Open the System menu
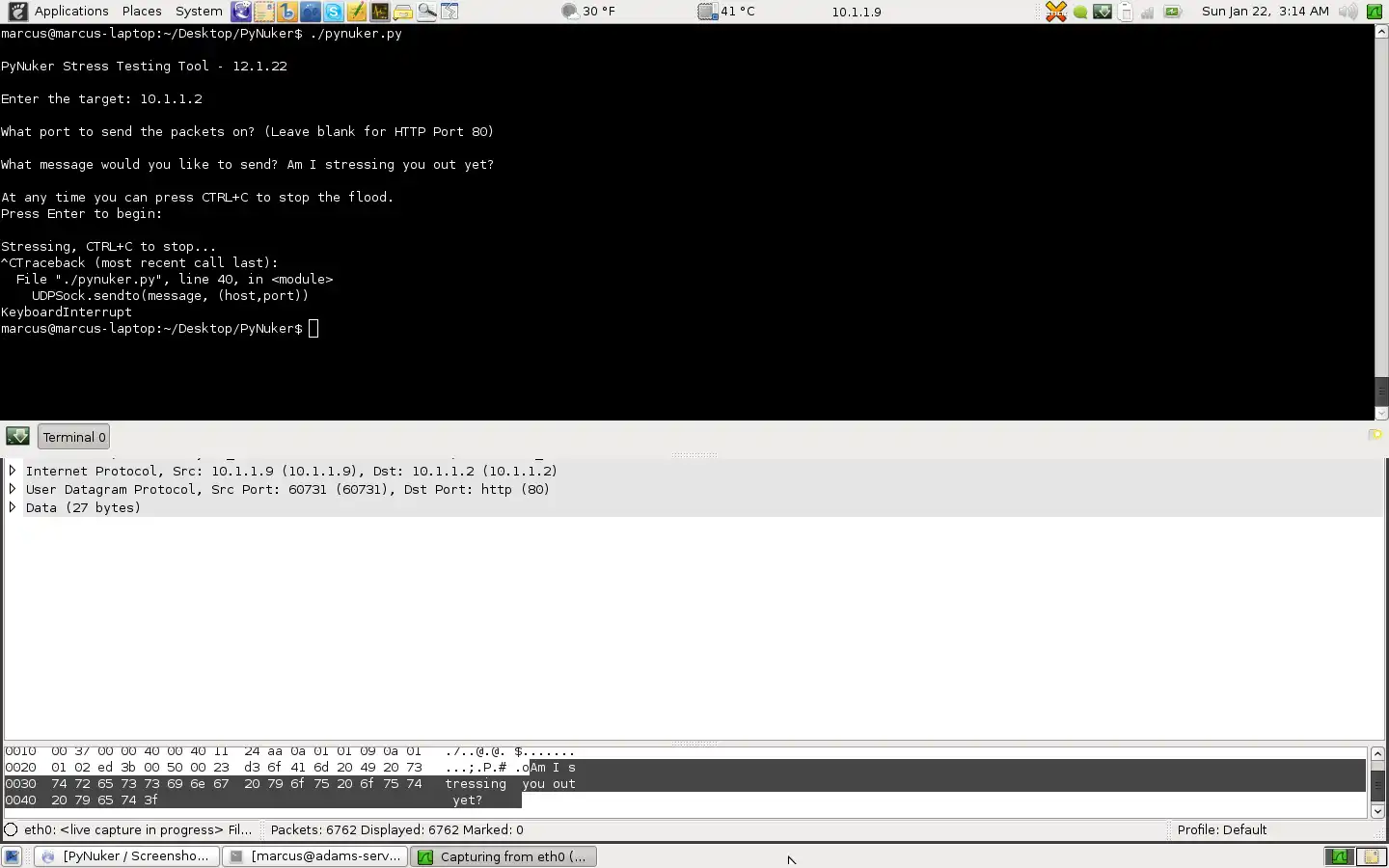Image resolution: width=1389 pixels, height=868 pixels. click(x=199, y=12)
